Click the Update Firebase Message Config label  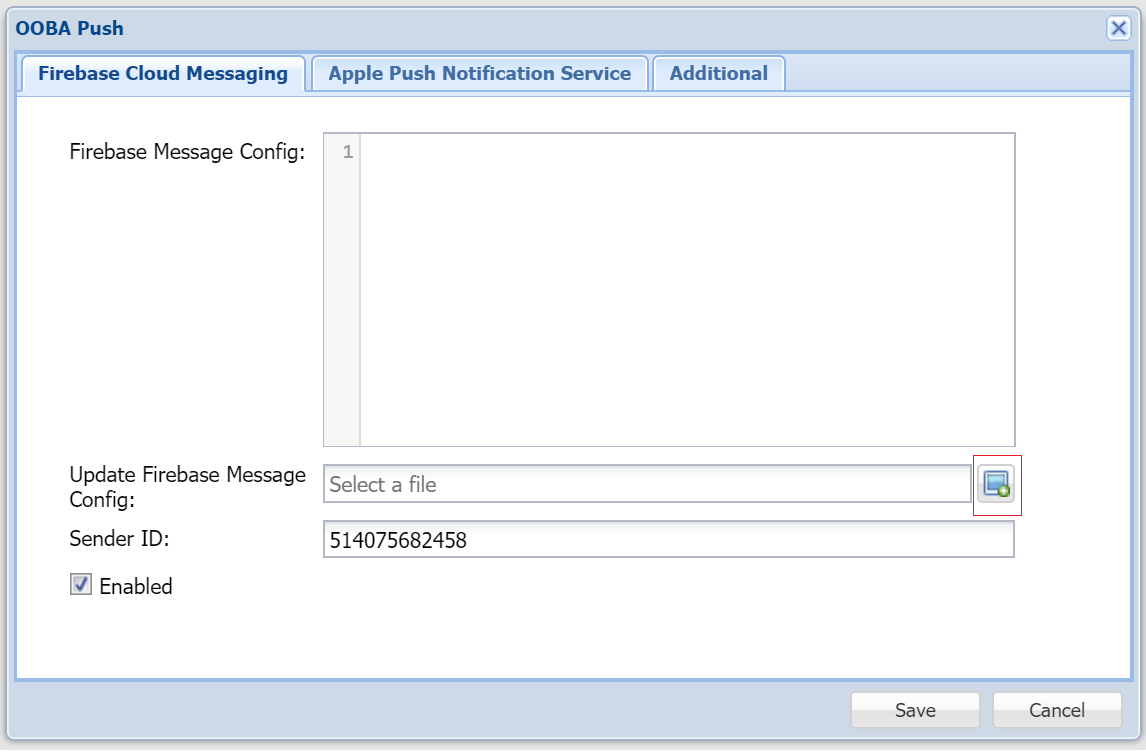[187, 486]
